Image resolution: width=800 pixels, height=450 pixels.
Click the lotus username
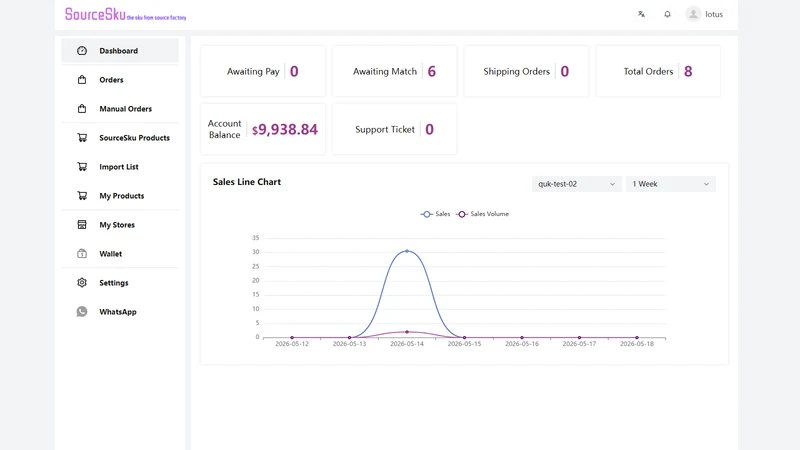coord(714,14)
